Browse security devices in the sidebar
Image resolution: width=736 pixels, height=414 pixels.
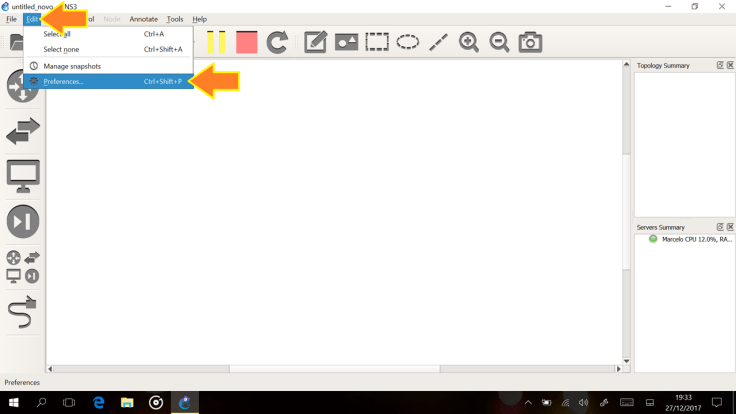tap(22, 221)
